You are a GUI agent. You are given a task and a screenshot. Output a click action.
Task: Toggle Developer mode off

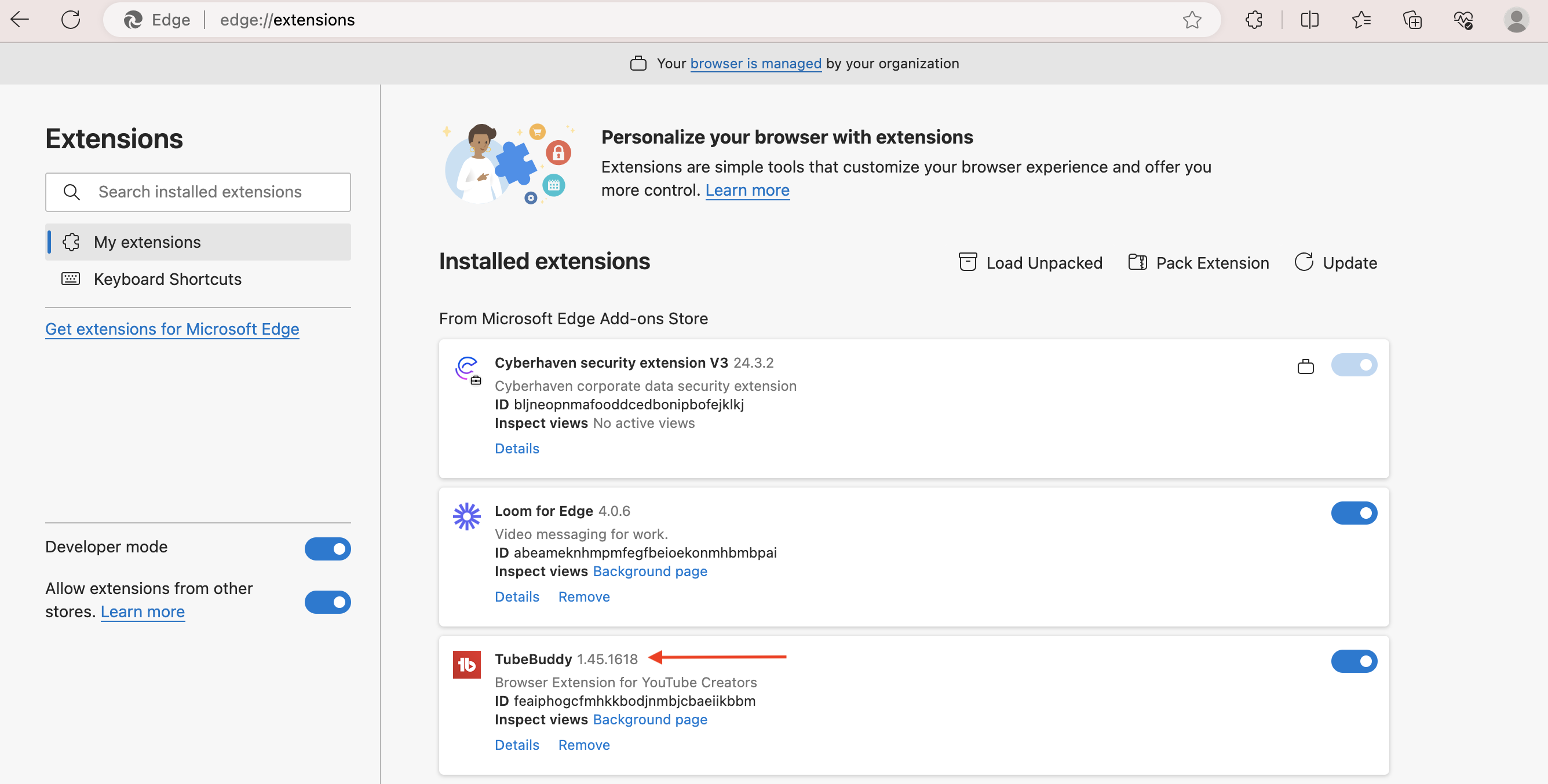327,548
